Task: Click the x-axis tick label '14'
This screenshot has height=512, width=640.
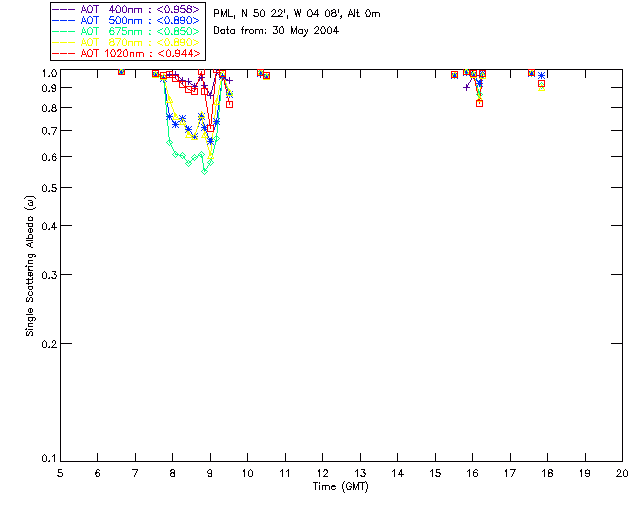Action: [x=398, y=473]
